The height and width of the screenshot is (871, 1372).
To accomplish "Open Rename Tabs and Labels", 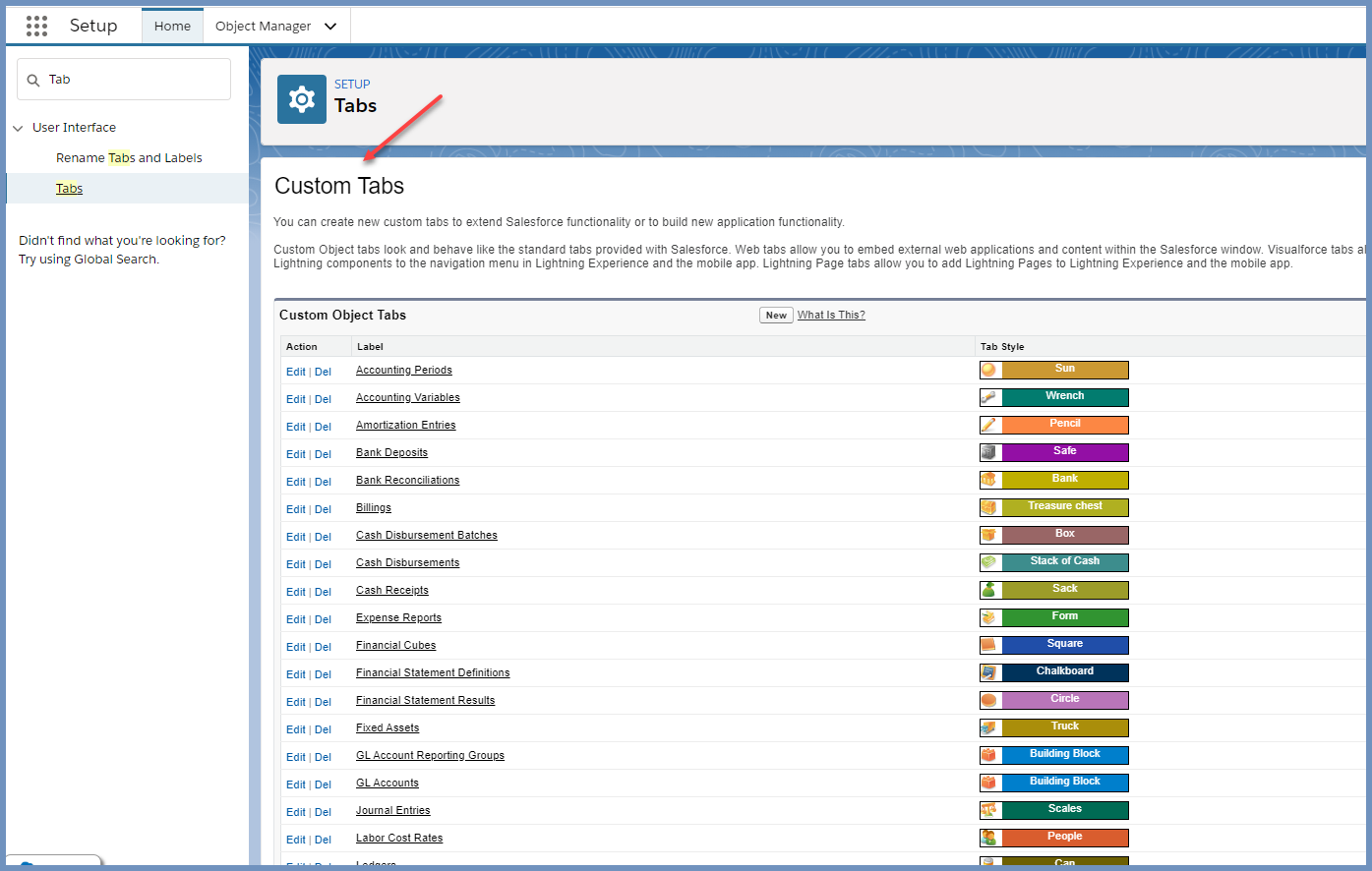I will (x=129, y=157).
